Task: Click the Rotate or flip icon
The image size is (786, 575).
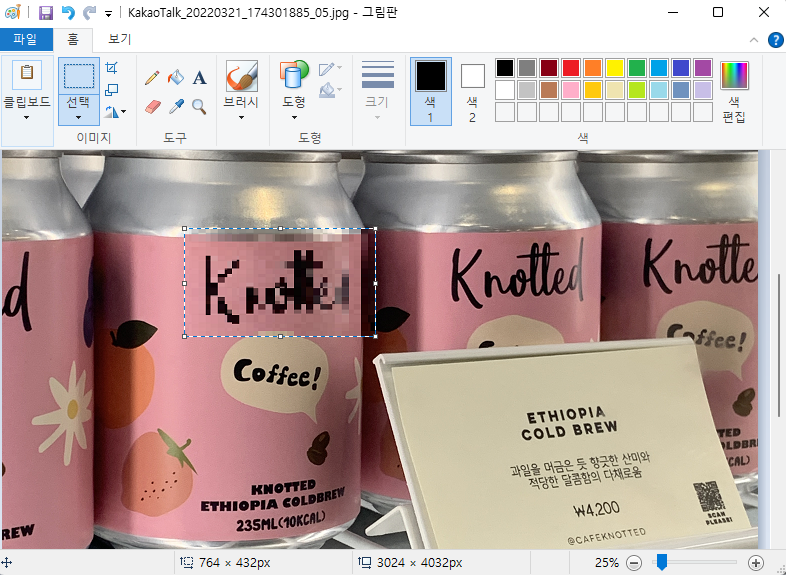Action: (x=111, y=111)
